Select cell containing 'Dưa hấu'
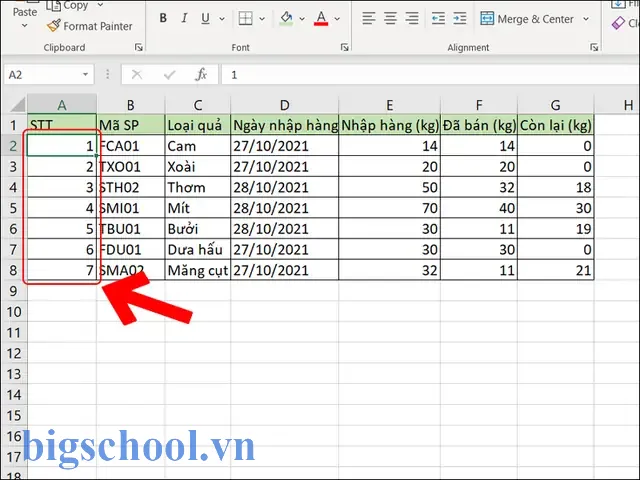This screenshot has height=480, width=640. click(x=198, y=250)
